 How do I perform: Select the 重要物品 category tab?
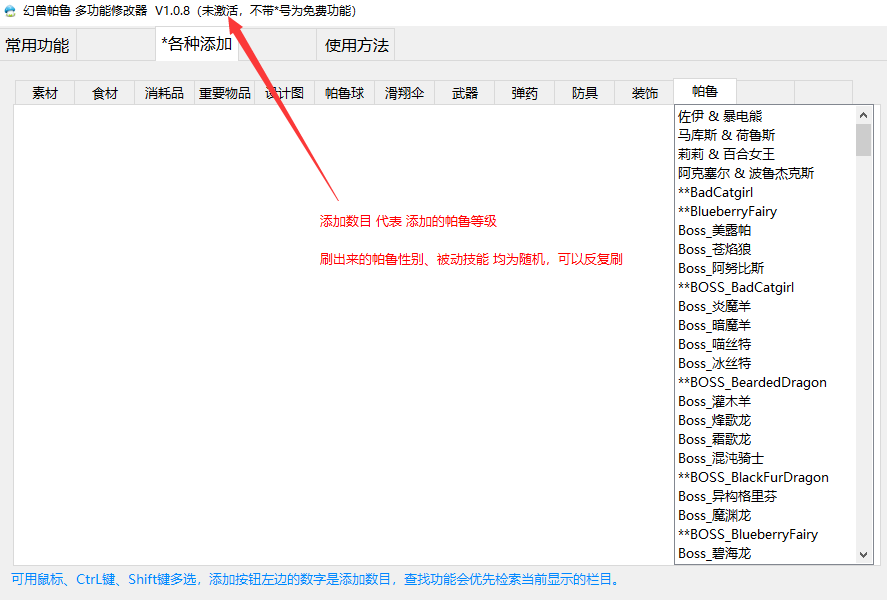click(x=224, y=93)
